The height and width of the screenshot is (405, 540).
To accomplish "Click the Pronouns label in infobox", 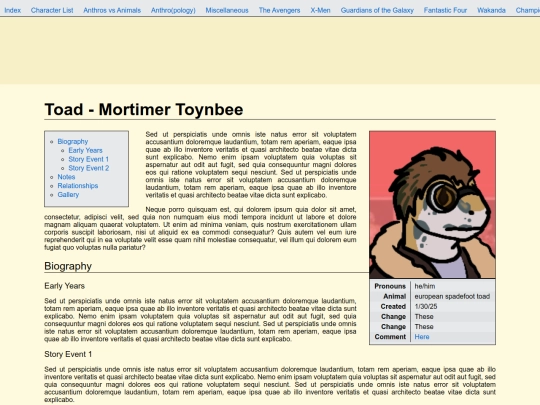I will coord(390,286).
